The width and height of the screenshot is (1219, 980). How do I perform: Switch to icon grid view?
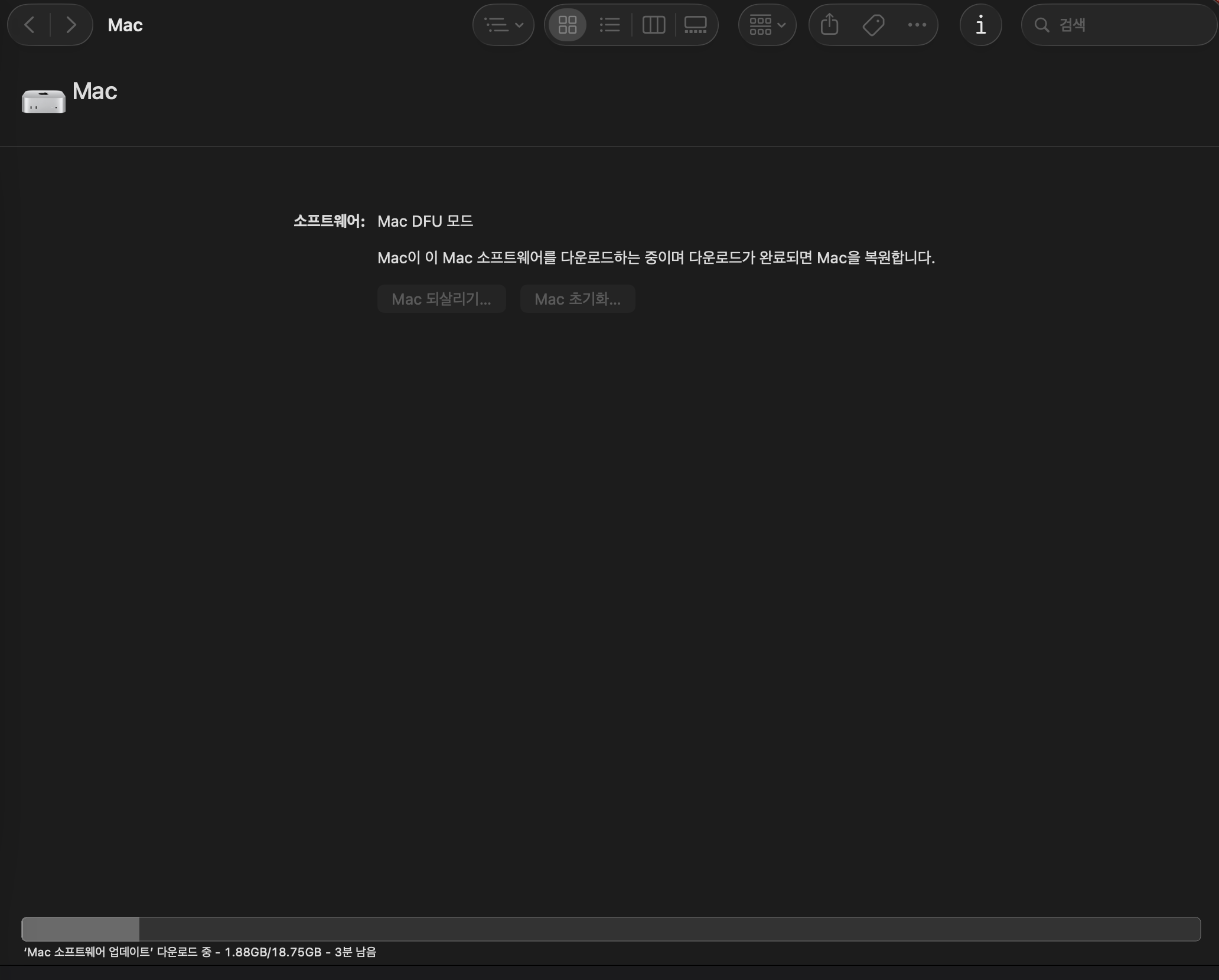click(567, 25)
